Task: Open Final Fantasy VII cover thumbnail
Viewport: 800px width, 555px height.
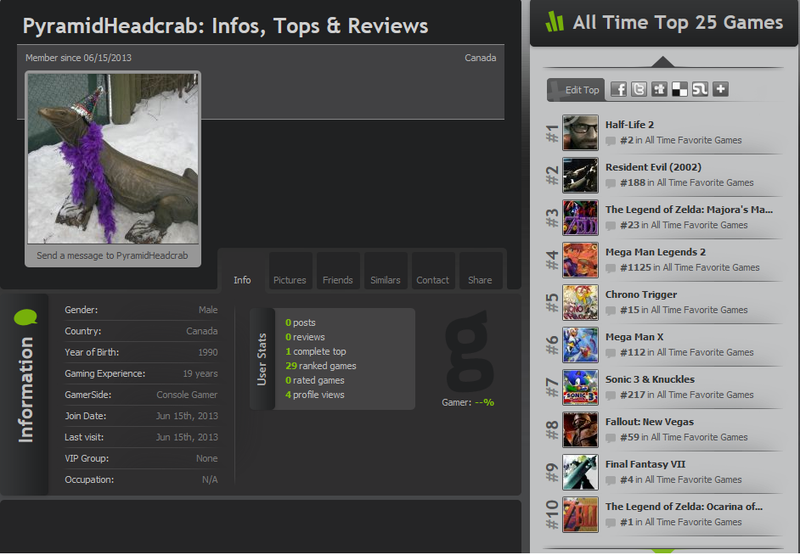Action: [580, 472]
